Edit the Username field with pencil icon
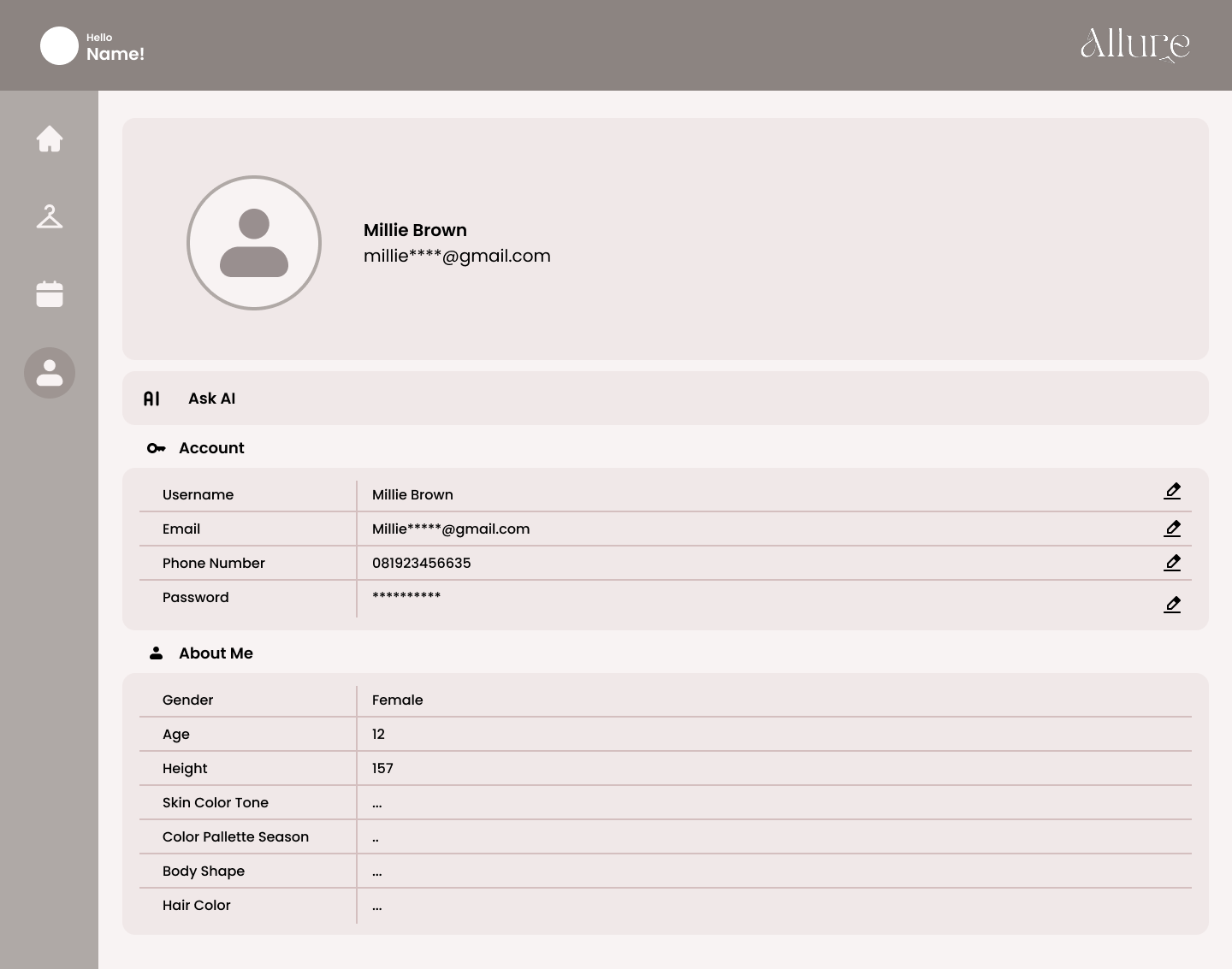1232x969 pixels. pos(1172,491)
